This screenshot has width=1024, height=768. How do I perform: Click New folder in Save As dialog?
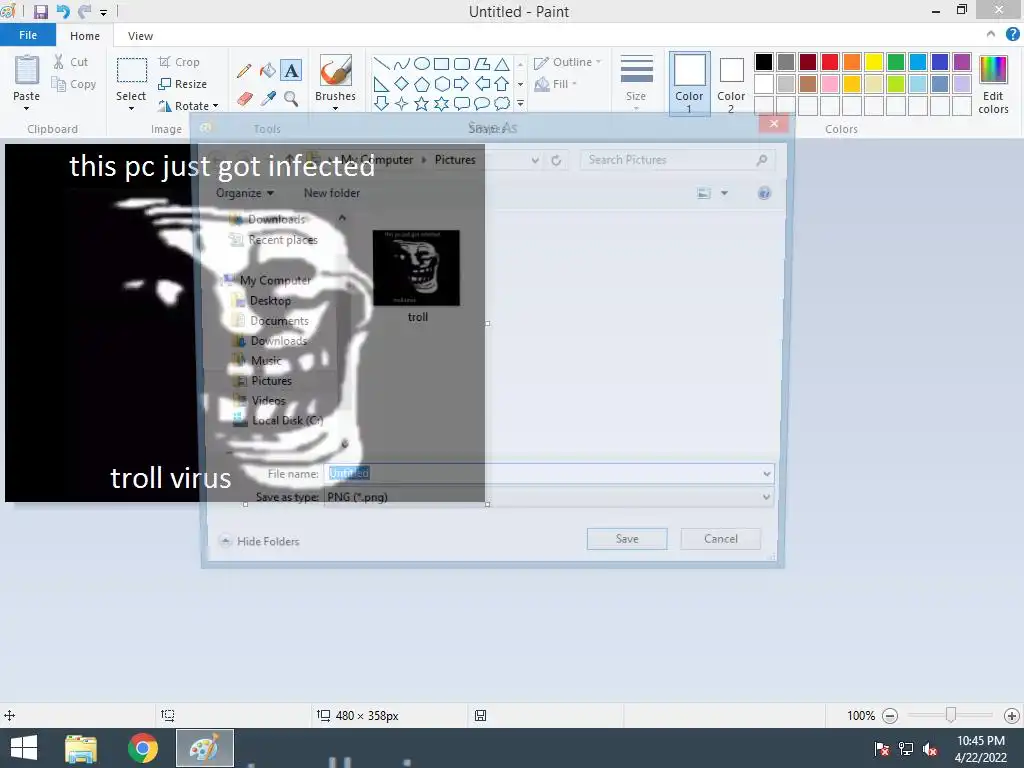click(332, 193)
